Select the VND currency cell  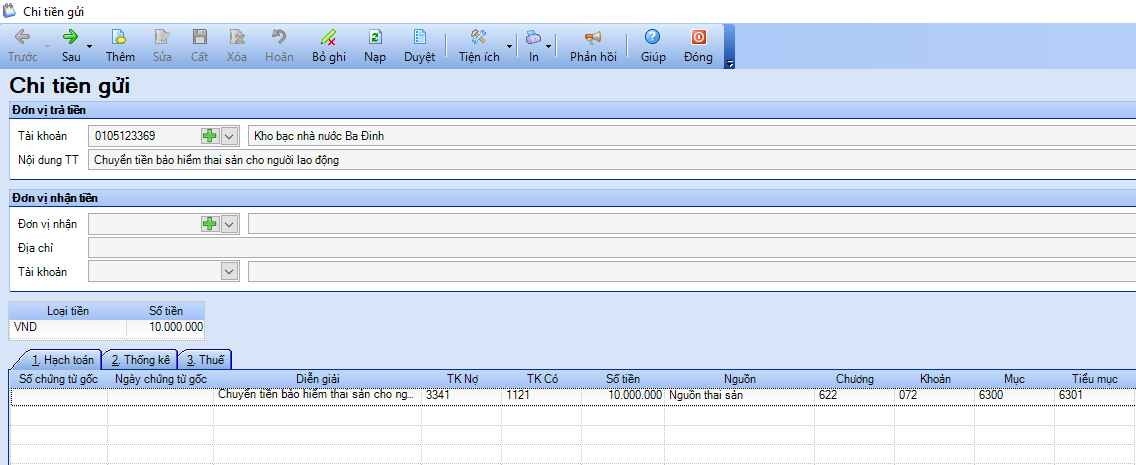click(x=68, y=327)
